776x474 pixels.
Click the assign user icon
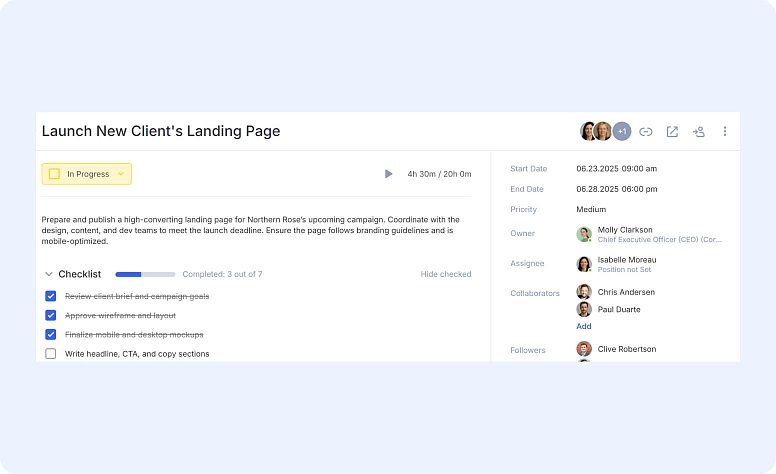click(x=699, y=131)
